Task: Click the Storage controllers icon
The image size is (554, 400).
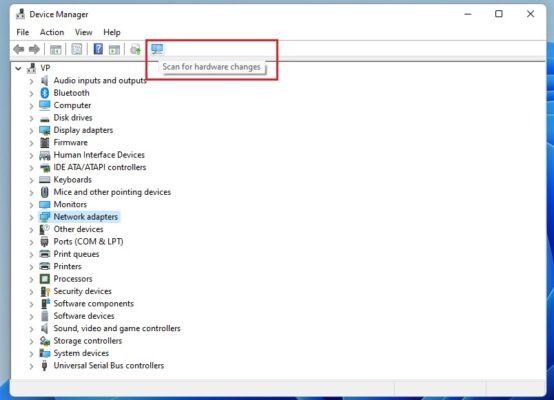Action: 45,341
